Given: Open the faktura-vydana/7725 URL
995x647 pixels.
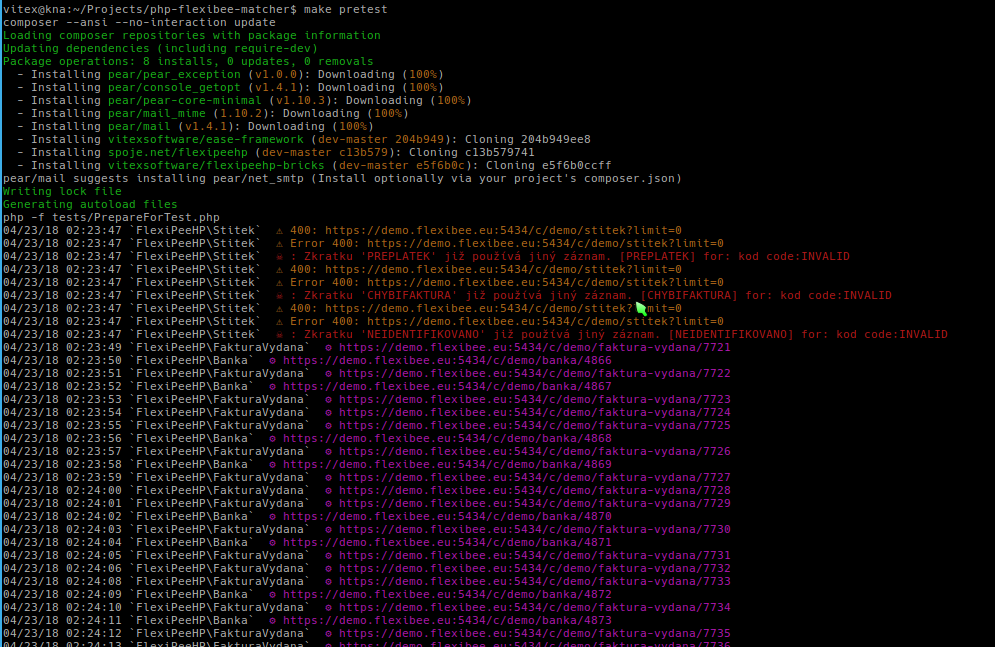Looking at the screenshot, I should point(535,426).
